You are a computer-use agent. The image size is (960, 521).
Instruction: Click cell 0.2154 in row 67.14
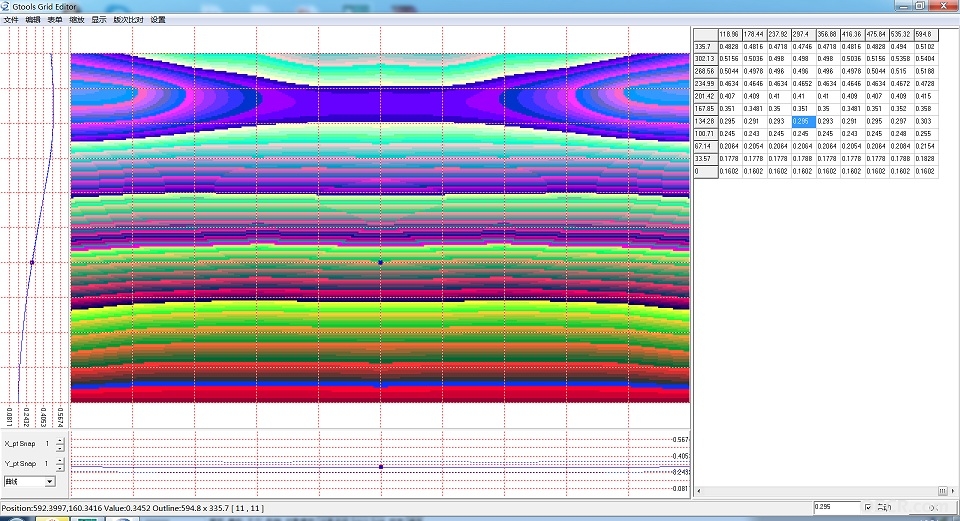coord(926,146)
